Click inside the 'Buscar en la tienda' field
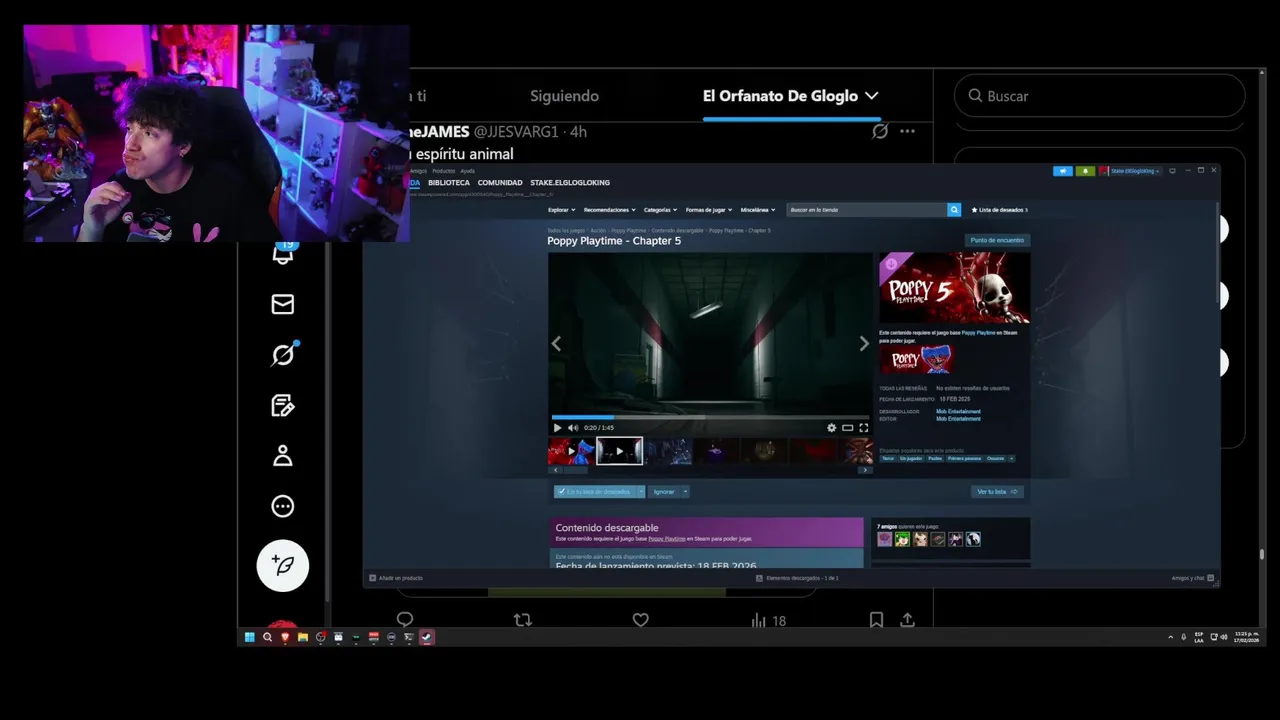Viewport: 1280px width, 720px height. click(866, 210)
